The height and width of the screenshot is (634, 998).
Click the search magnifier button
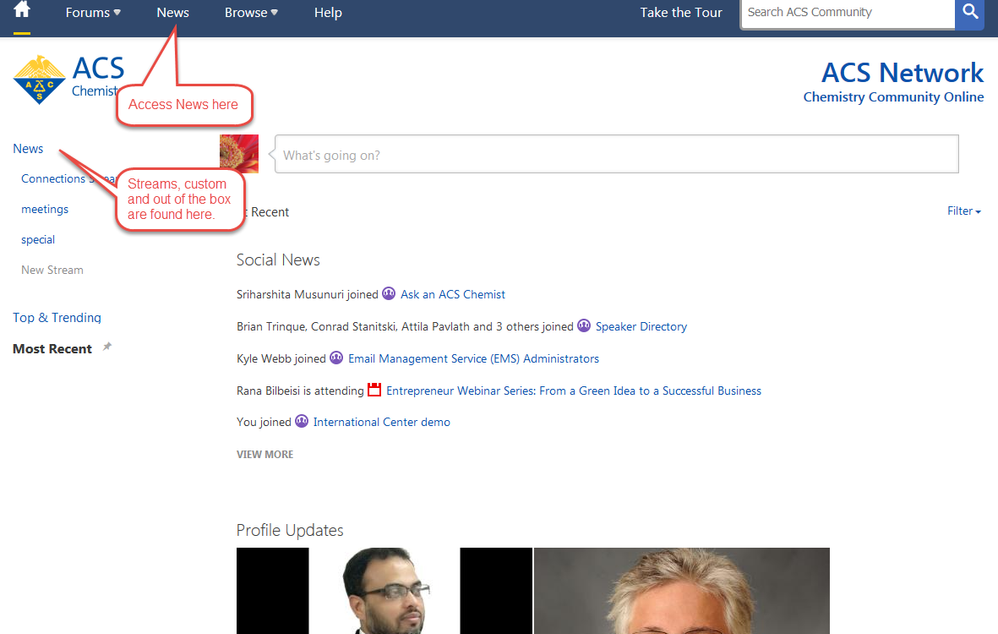(970, 12)
